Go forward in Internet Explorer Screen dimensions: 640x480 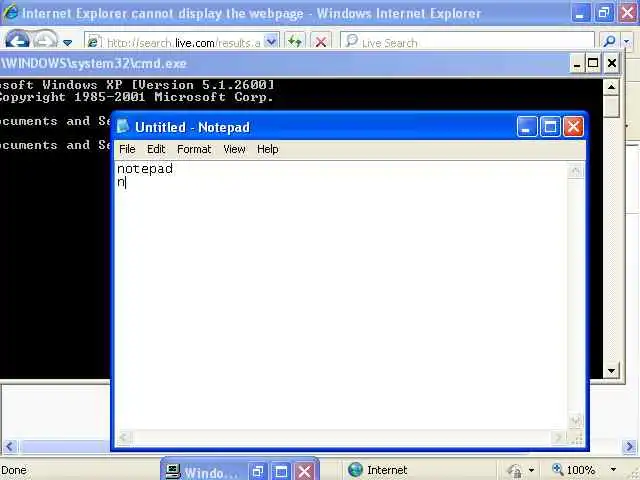point(45,40)
